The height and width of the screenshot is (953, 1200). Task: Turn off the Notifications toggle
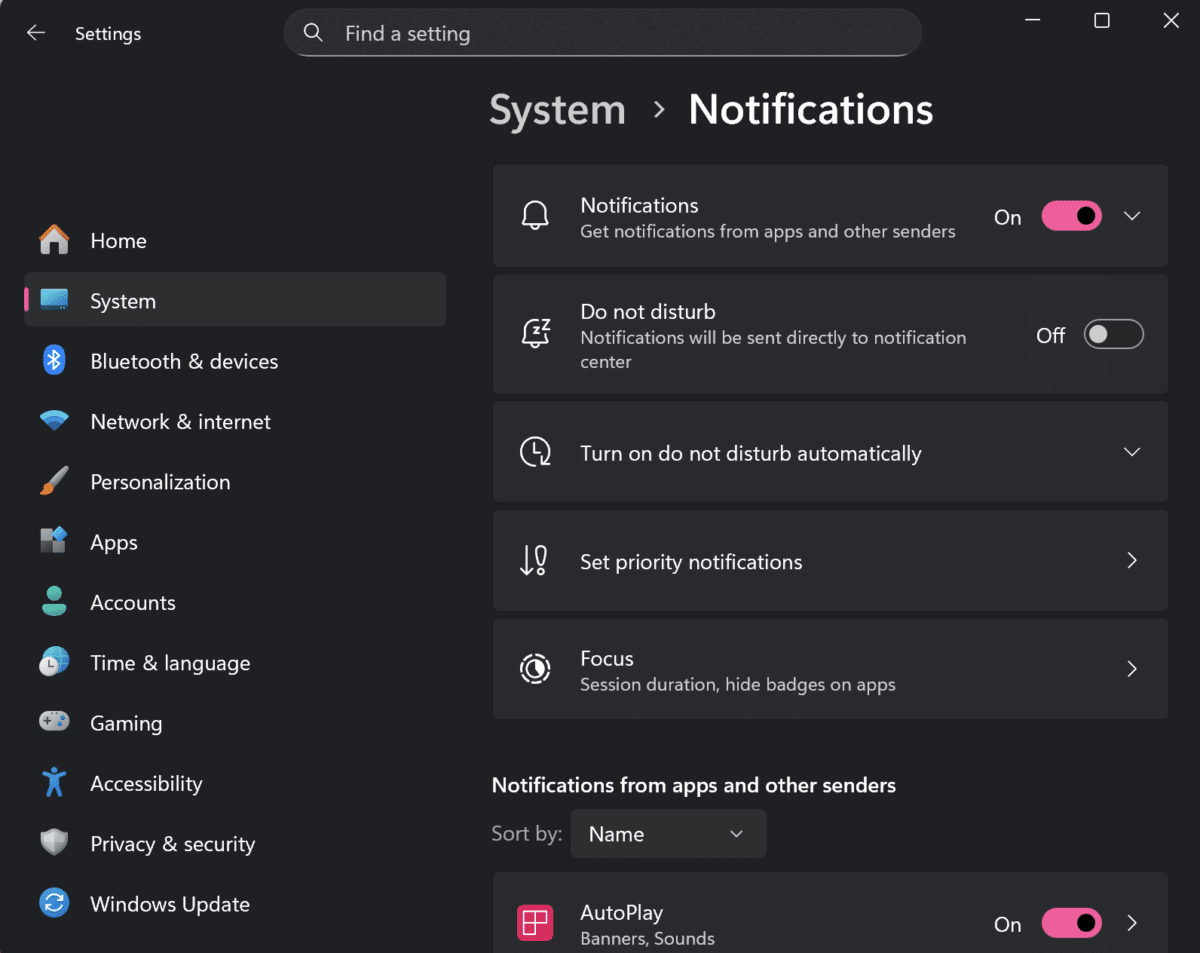coord(1071,216)
